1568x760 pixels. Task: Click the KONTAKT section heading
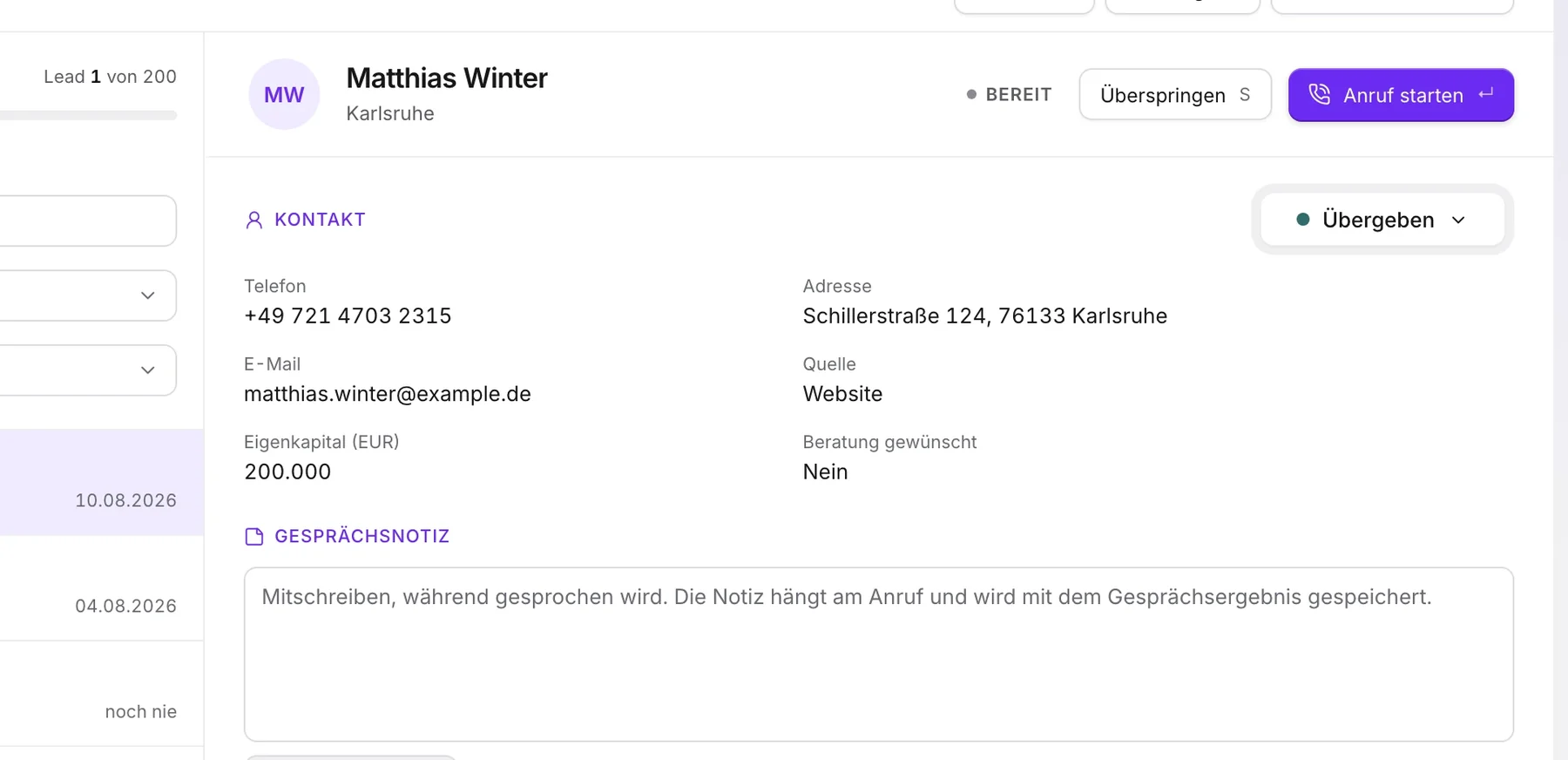pyautogui.click(x=320, y=220)
